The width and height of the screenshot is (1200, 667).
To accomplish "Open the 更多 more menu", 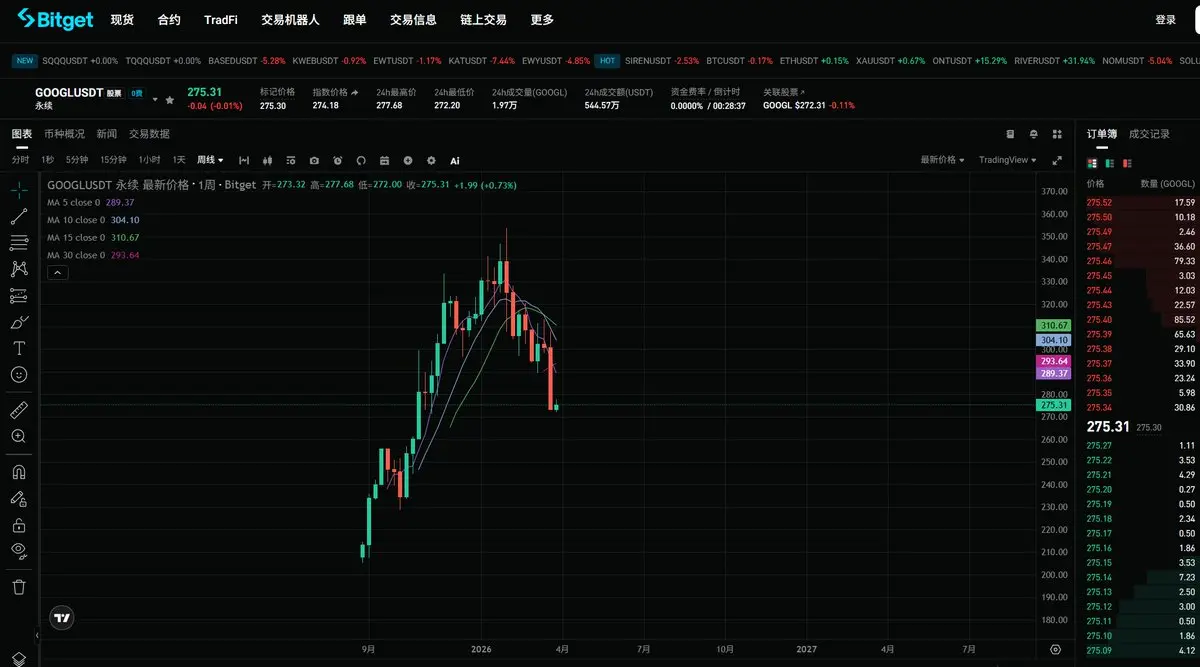I will coord(542,20).
